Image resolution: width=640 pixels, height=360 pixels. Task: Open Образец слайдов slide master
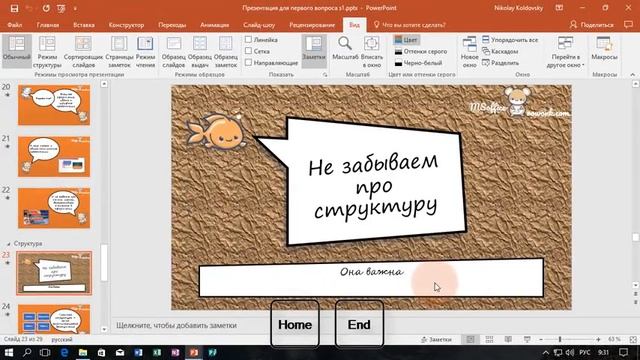tap(173, 52)
